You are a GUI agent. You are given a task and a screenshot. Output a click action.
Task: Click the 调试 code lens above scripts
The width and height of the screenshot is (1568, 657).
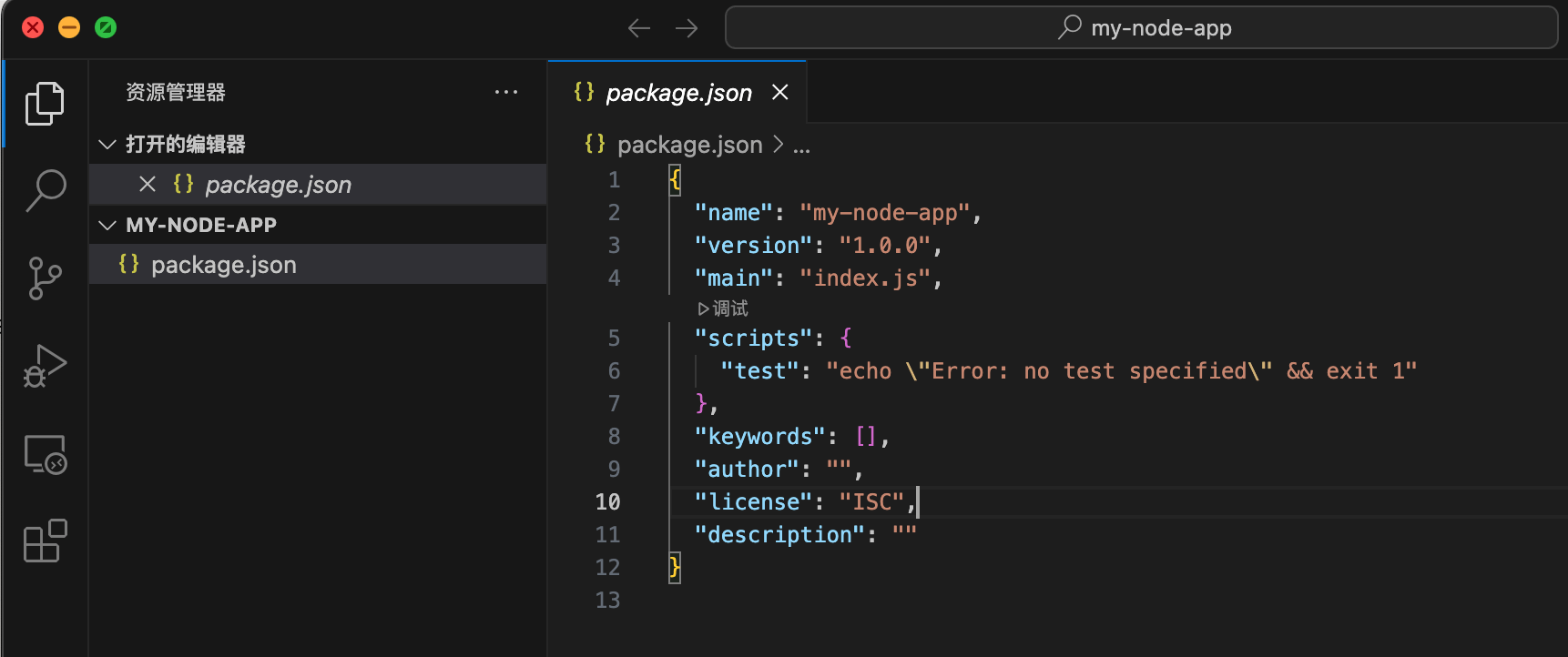(x=723, y=308)
